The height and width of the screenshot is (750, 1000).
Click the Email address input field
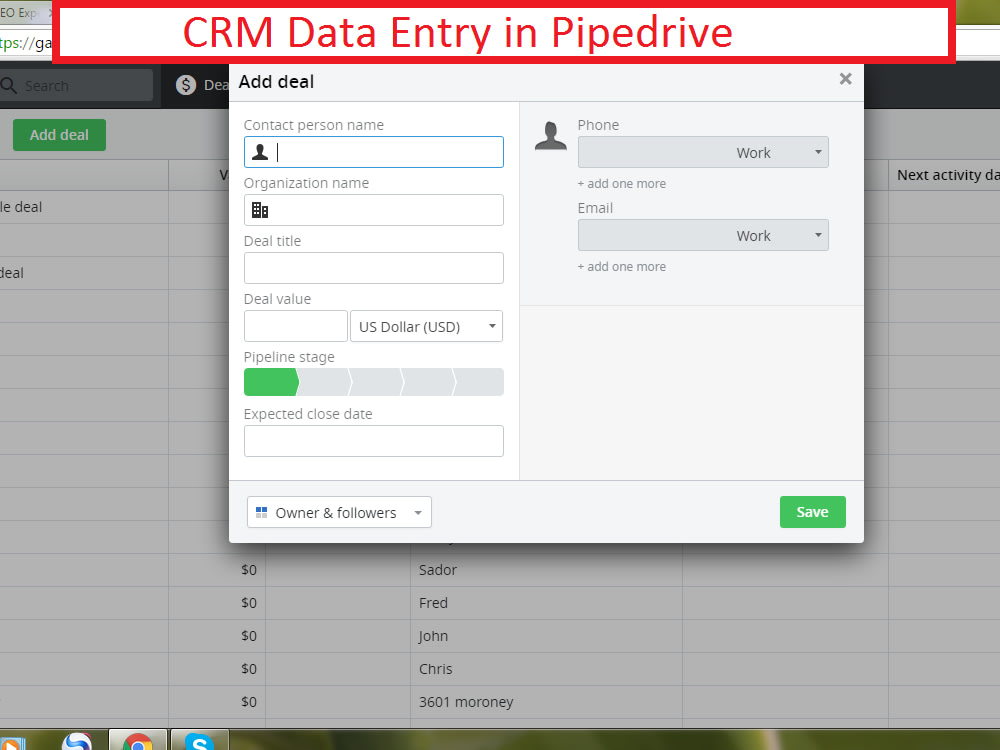tap(652, 235)
